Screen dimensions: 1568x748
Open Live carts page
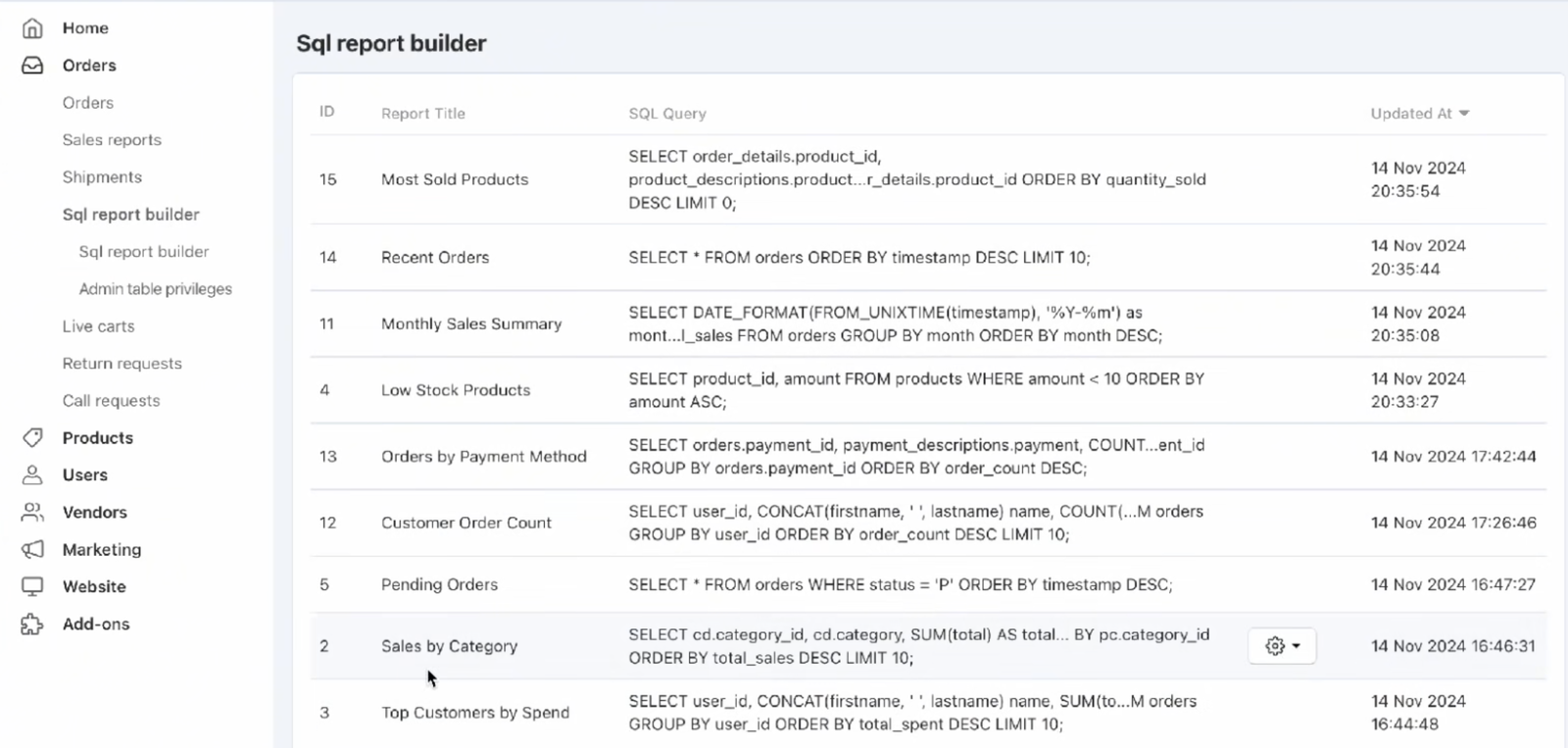point(98,326)
